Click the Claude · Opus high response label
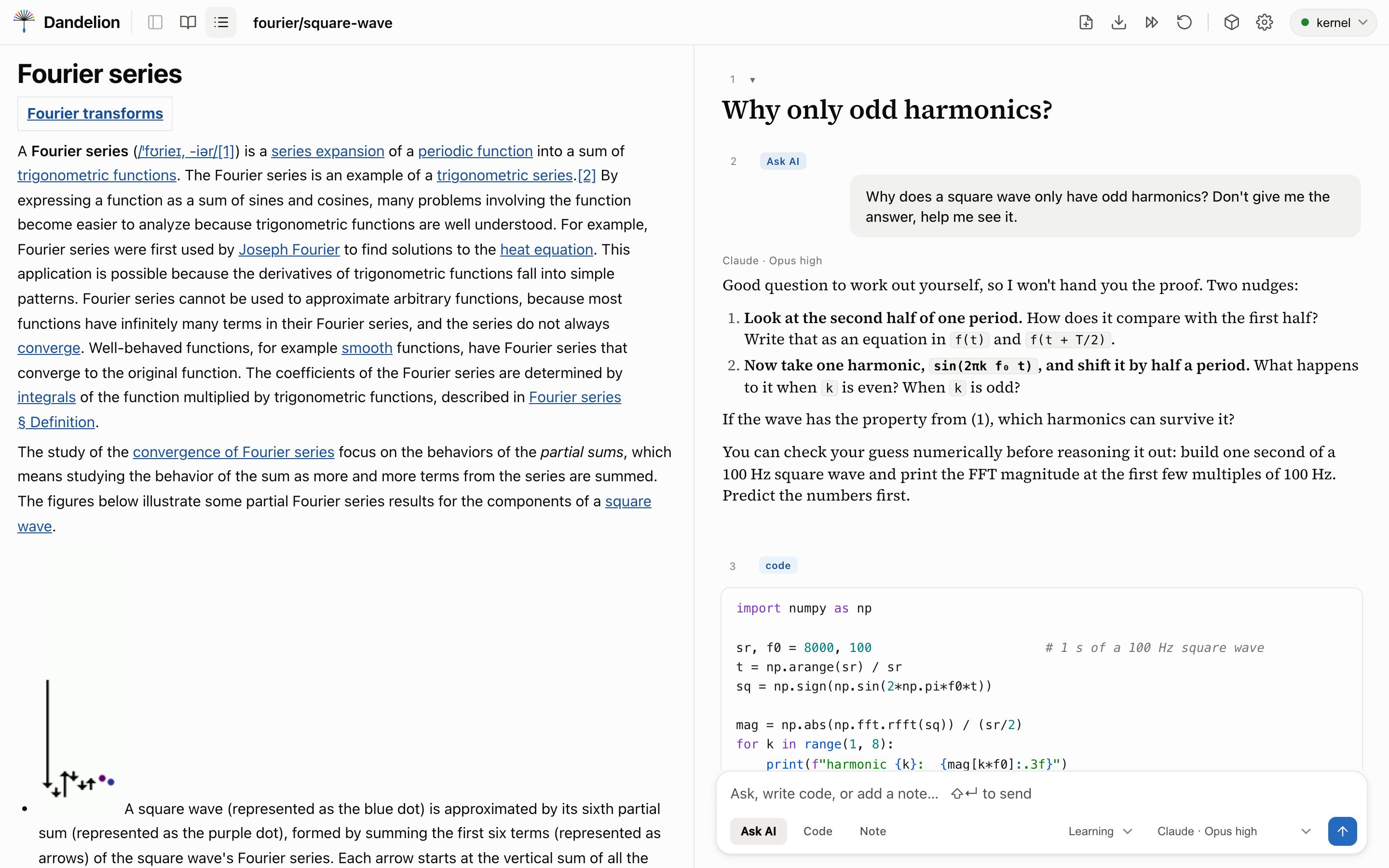This screenshot has width=1389, height=868. [x=772, y=260]
